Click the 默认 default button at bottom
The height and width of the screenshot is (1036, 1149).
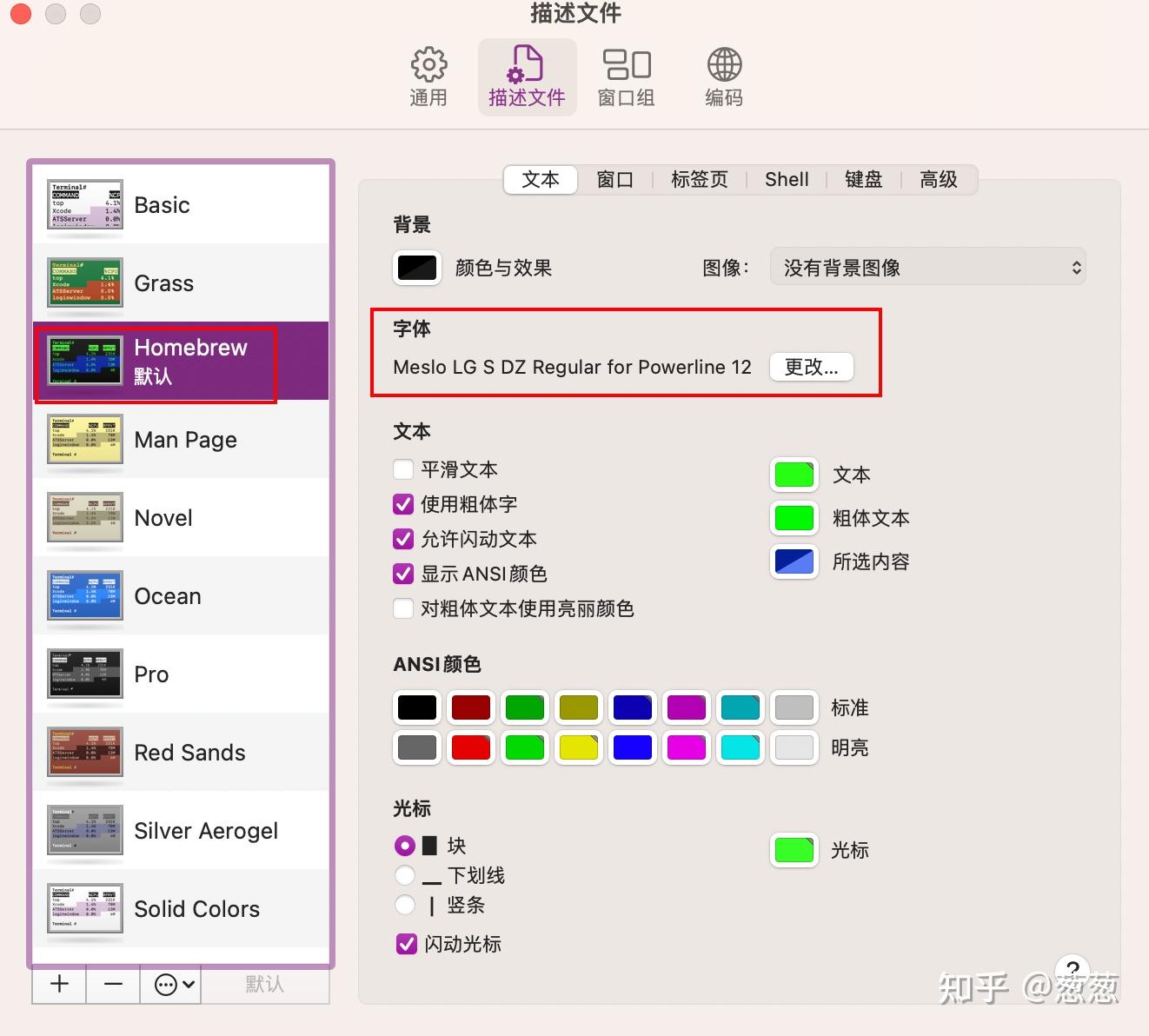point(264,984)
